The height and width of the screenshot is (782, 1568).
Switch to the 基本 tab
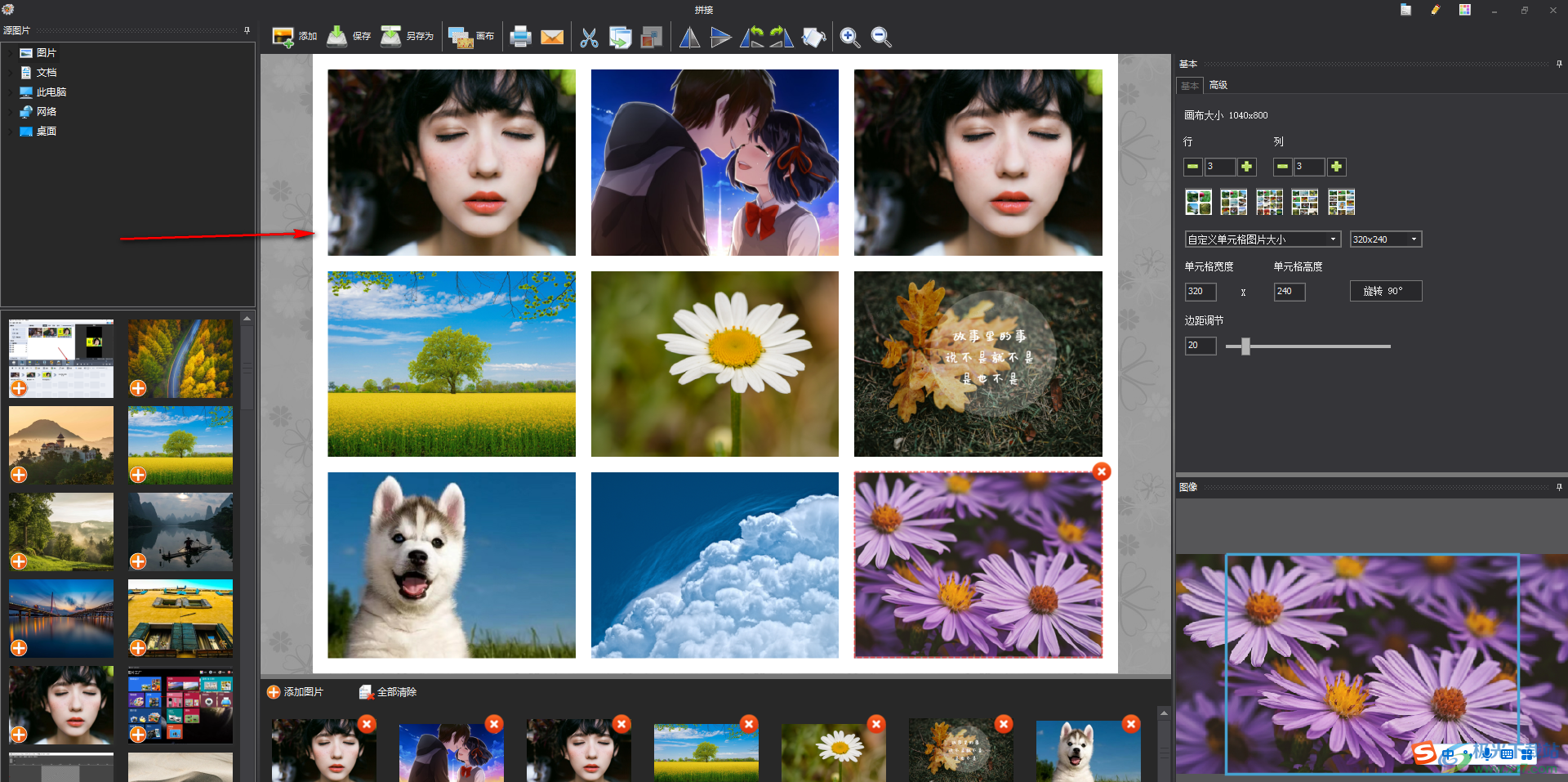pos(1190,85)
